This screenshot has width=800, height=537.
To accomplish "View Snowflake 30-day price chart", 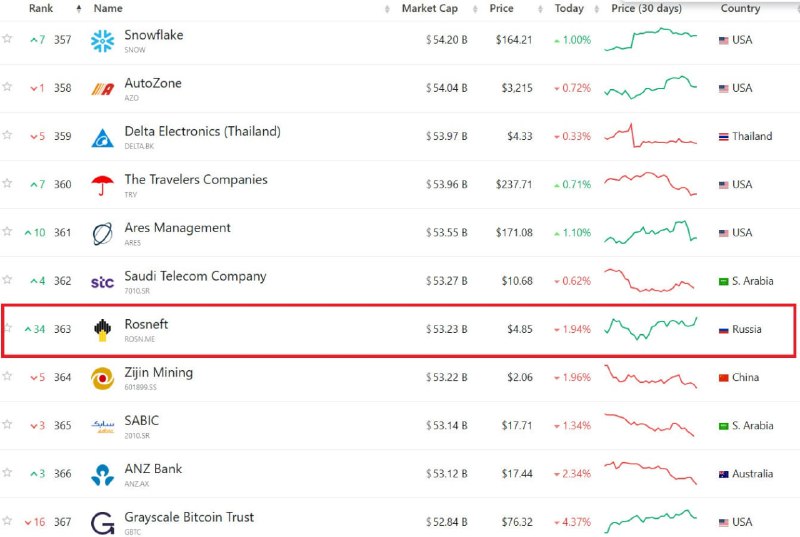I will coord(651,40).
